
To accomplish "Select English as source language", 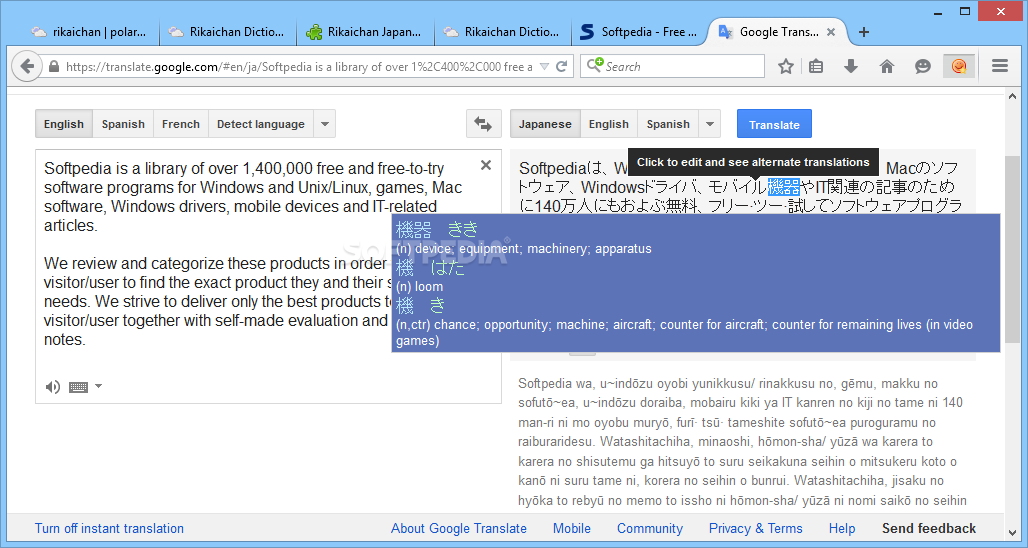I will 64,124.
